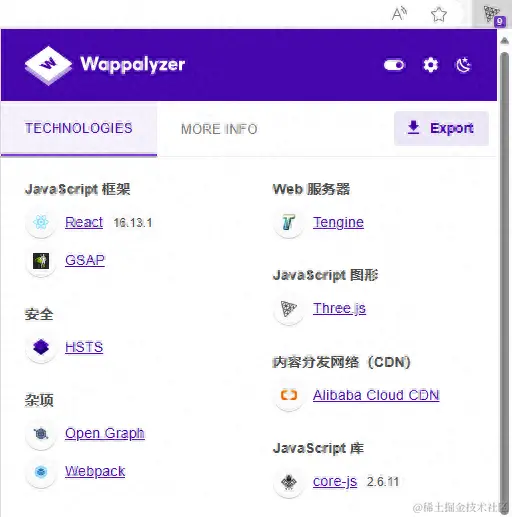
Task: Click the Tengine icon
Action: point(289,222)
